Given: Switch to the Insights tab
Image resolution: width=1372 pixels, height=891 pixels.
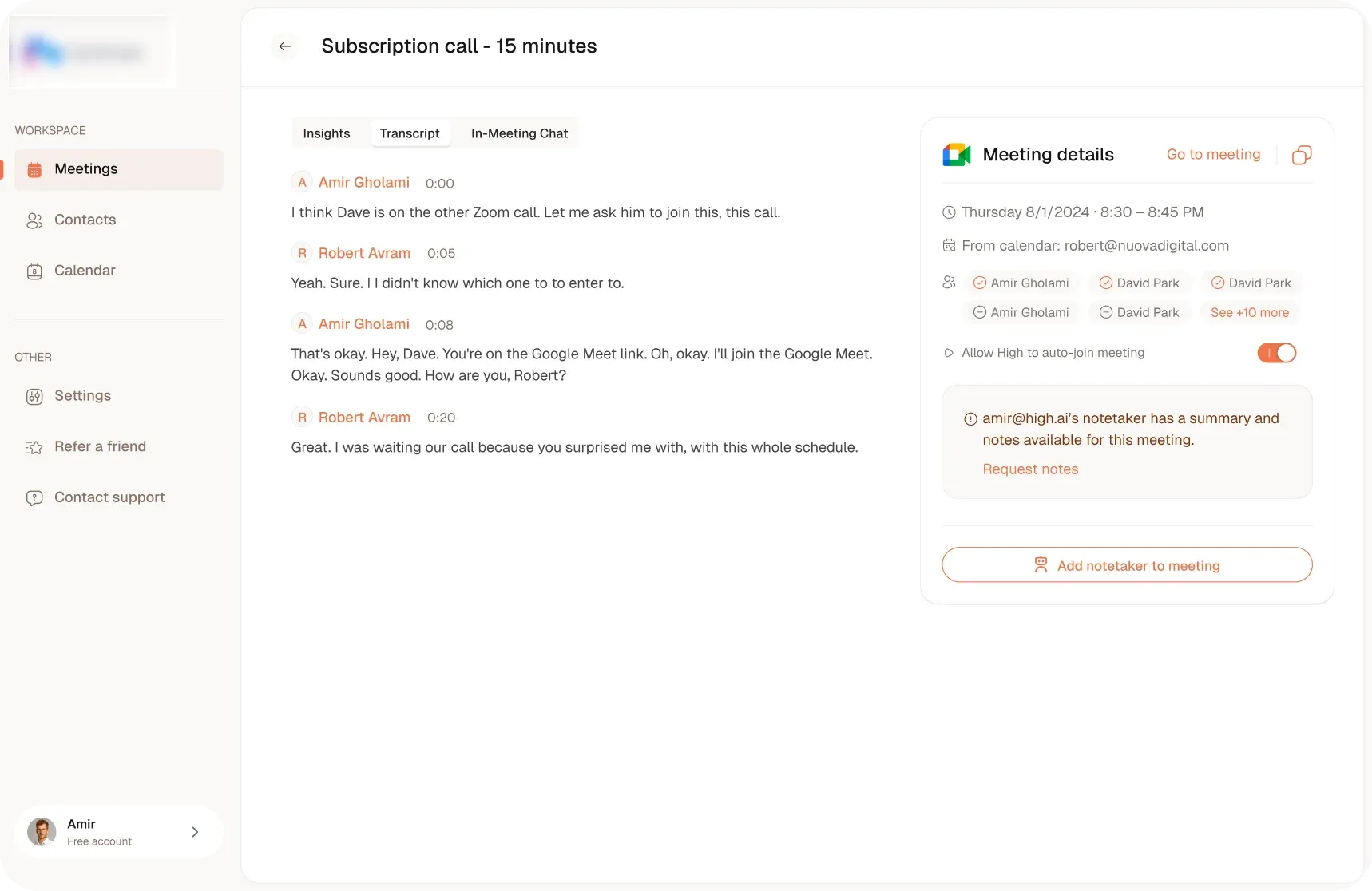Looking at the screenshot, I should coord(327,133).
